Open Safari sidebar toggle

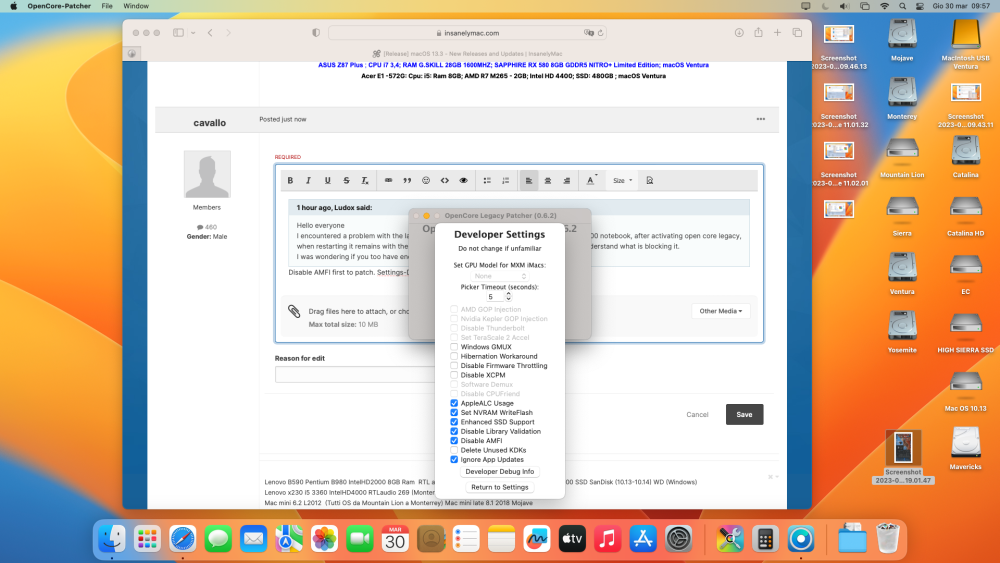[179, 33]
